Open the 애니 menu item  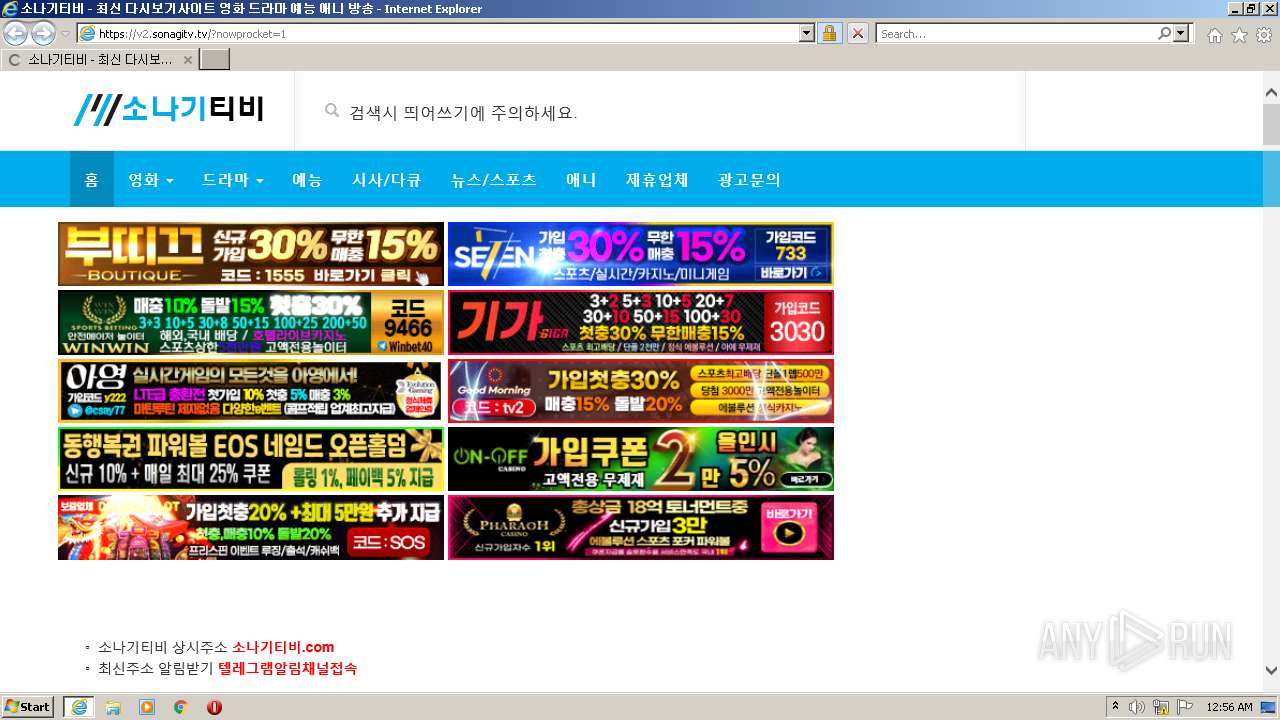[x=581, y=180]
